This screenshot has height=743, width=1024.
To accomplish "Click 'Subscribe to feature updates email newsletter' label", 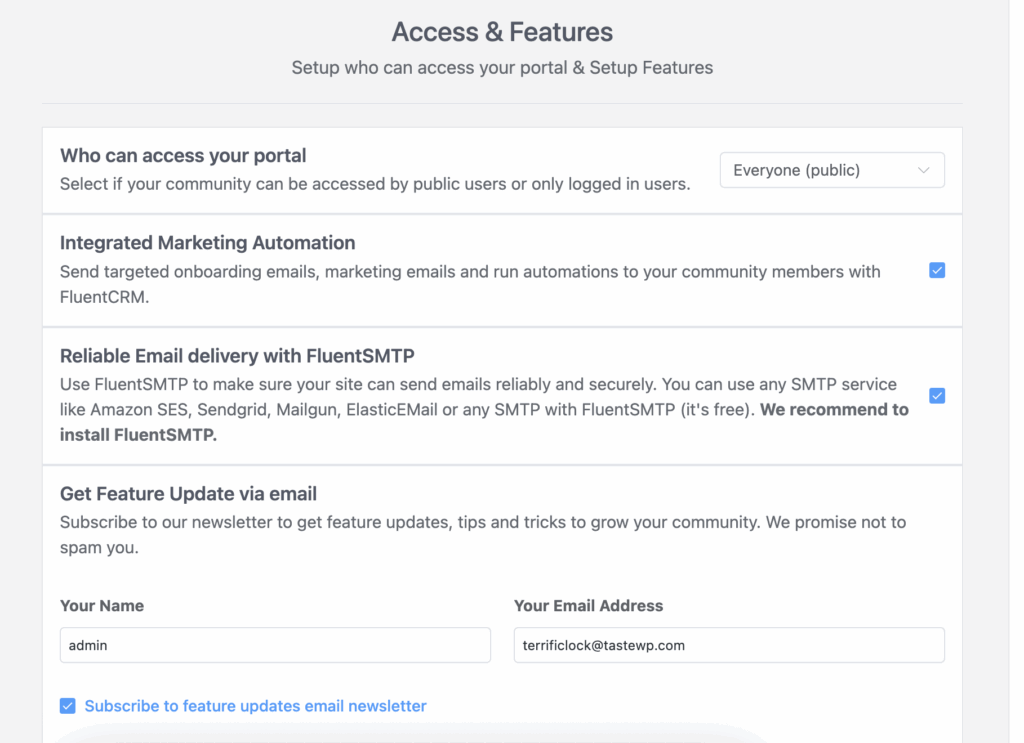I will [255, 706].
